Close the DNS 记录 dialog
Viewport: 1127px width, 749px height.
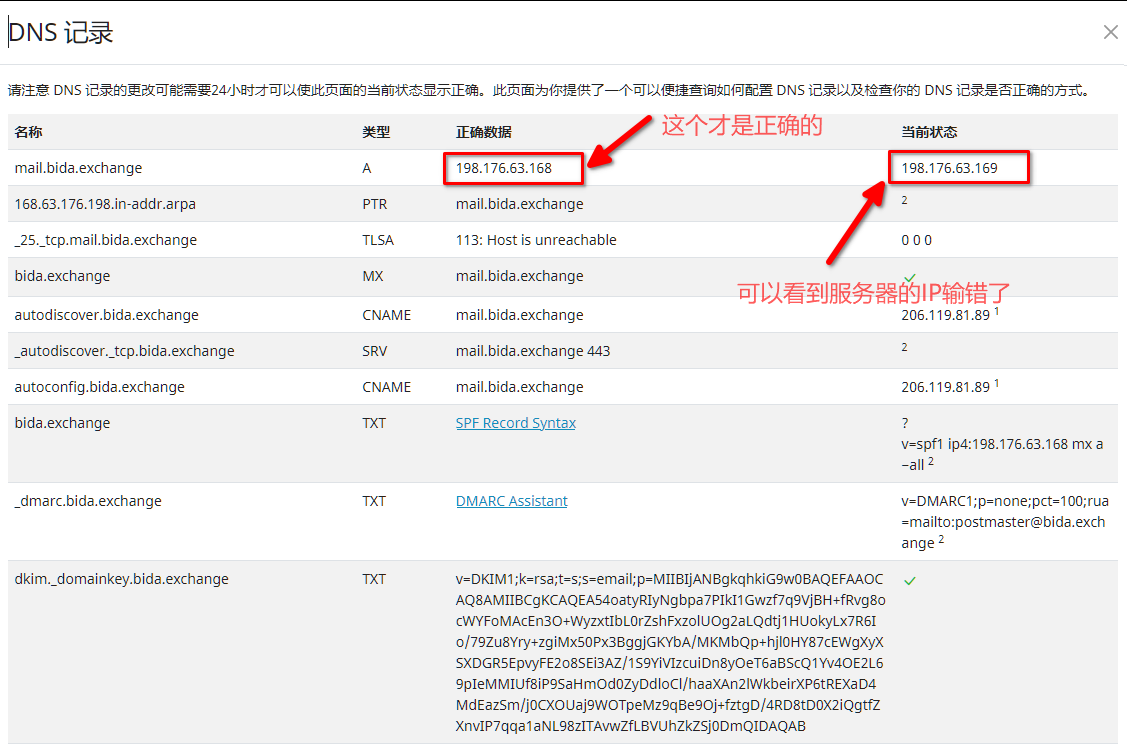(x=1110, y=32)
